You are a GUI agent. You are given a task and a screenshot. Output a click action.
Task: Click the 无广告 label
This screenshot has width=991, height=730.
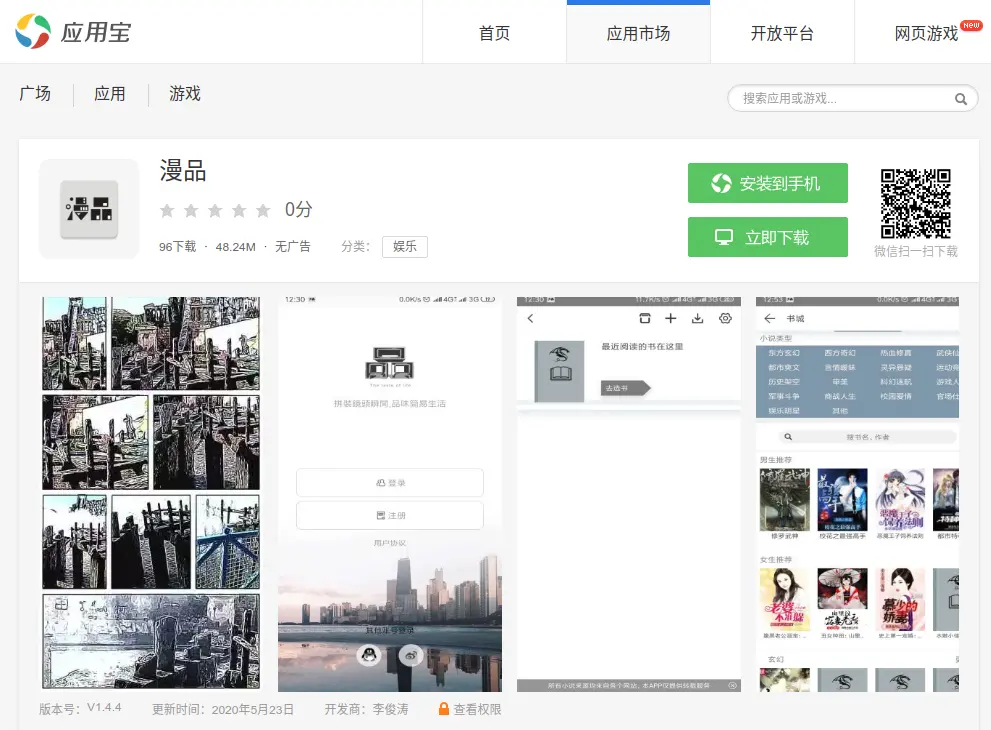(x=293, y=246)
